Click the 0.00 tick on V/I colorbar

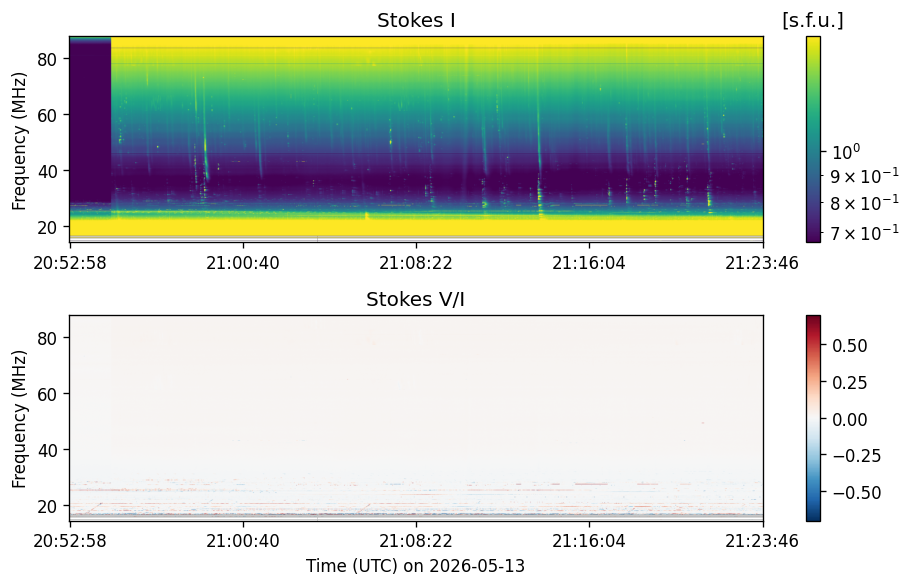pyautogui.click(x=849, y=420)
